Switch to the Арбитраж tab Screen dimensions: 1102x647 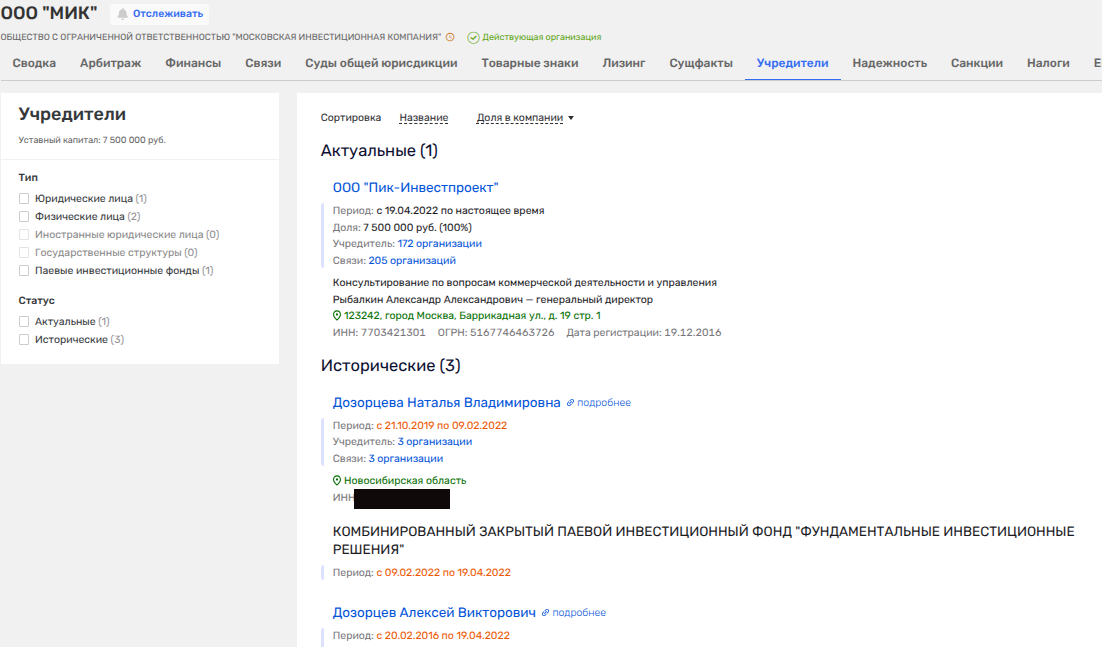(x=110, y=63)
